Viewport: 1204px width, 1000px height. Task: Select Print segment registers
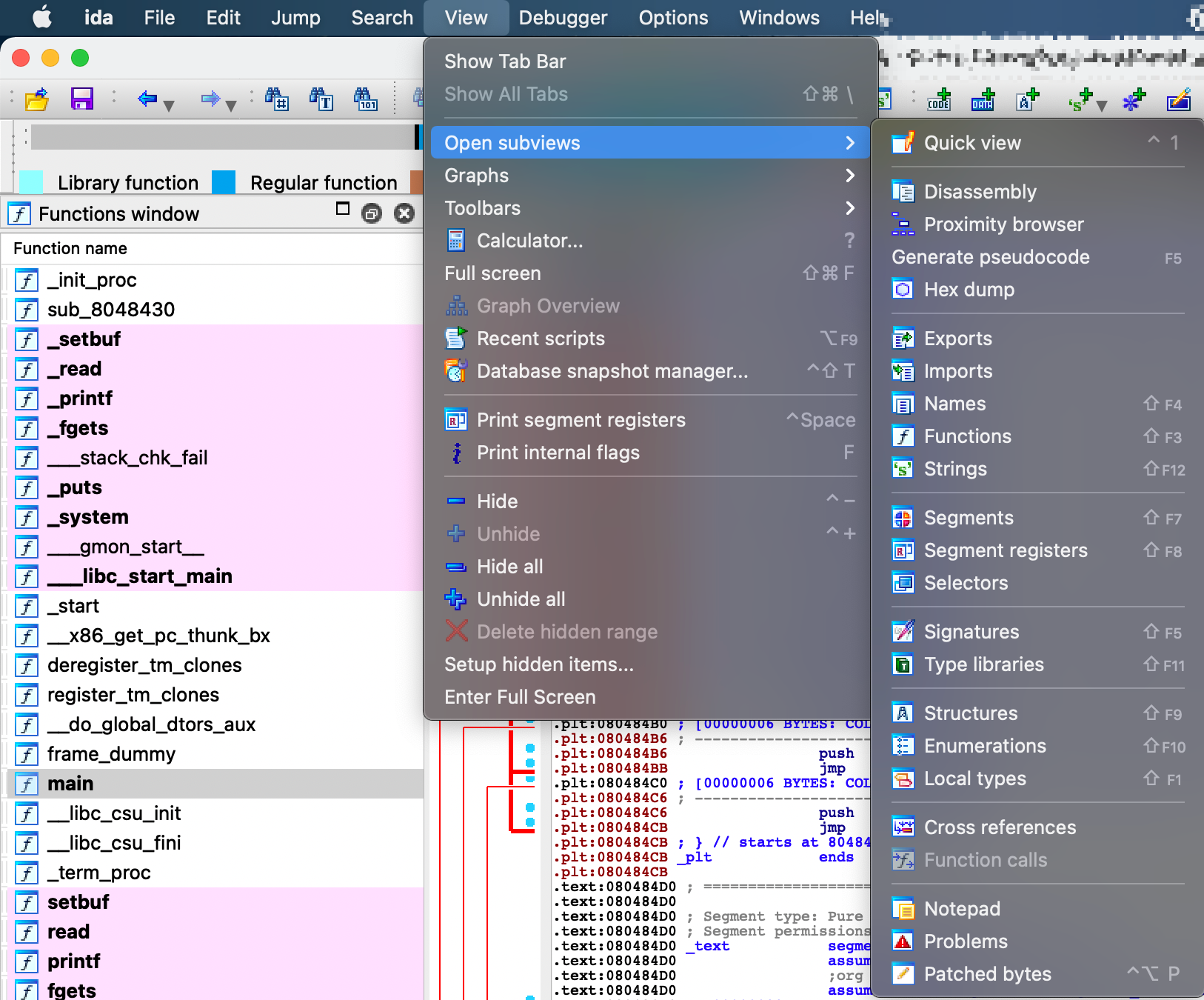[650, 420]
